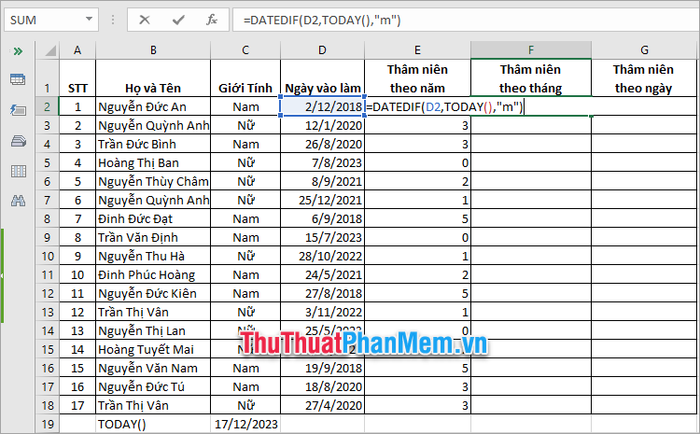Click the vertical dots handle beside Name Box
The height and width of the screenshot is (434, 700).
click(x=113, y=20)
